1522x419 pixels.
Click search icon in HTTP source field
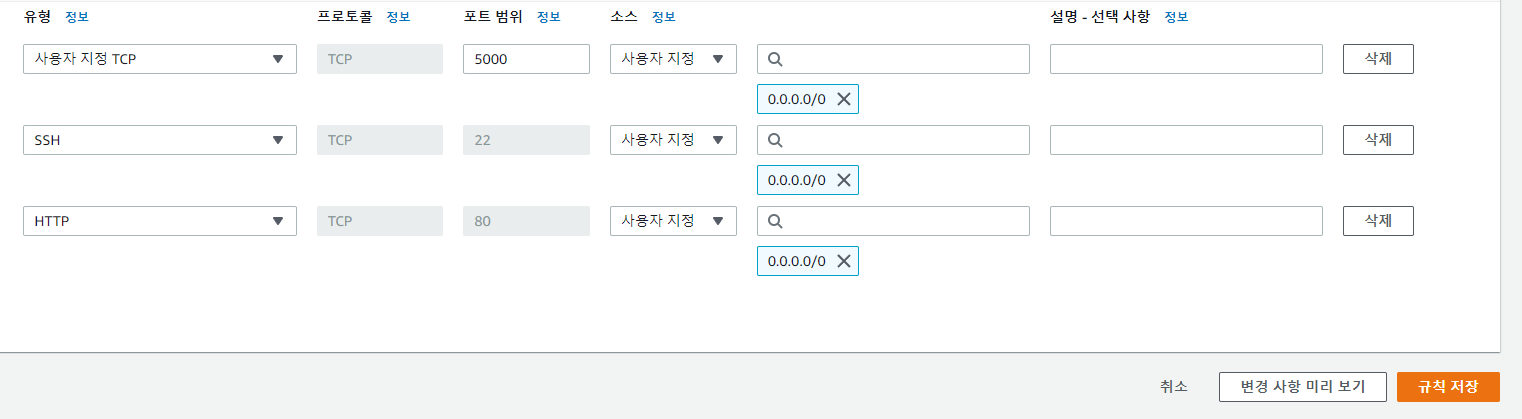pos(775,221)
